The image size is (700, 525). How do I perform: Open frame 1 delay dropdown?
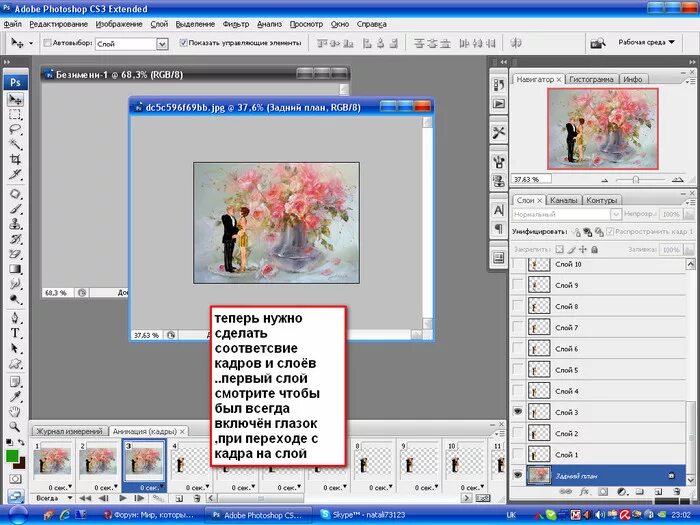[x=60, y=488]
